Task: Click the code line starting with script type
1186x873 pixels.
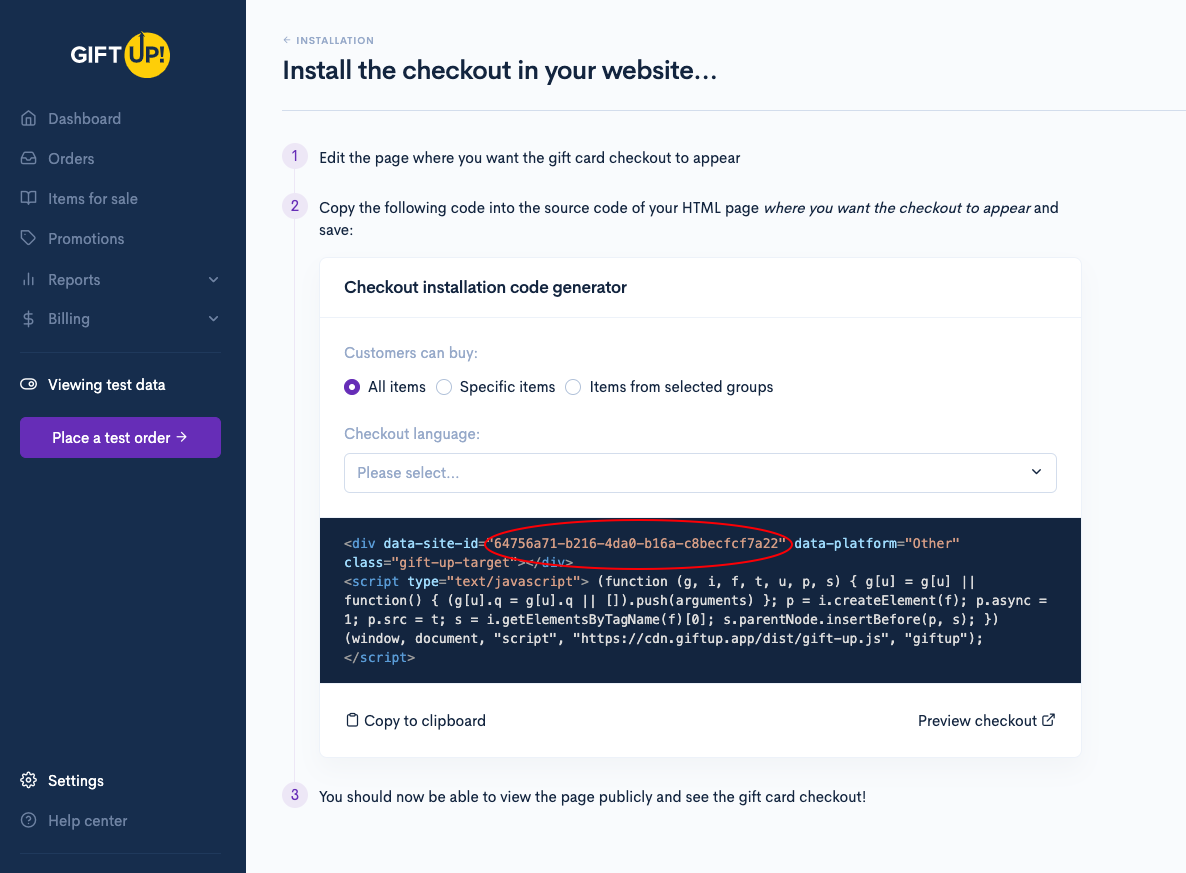Action: [660, 581]
